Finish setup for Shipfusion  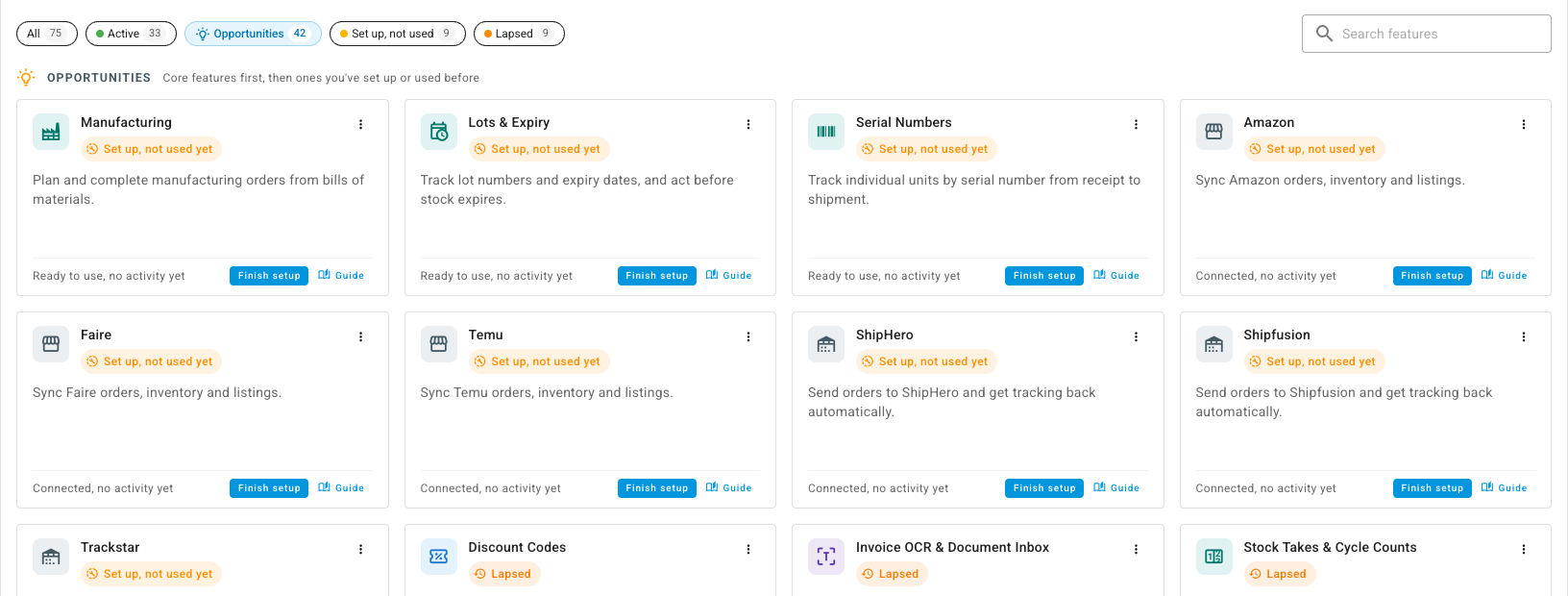pos(1433,488)
